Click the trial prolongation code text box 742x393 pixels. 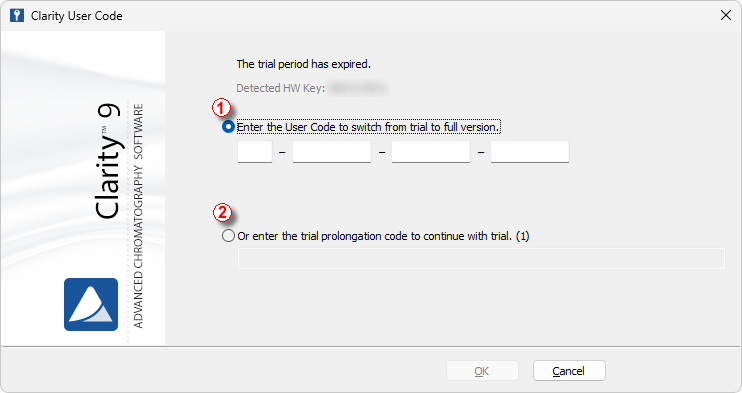pyautogui.click(x=481, y=259)
